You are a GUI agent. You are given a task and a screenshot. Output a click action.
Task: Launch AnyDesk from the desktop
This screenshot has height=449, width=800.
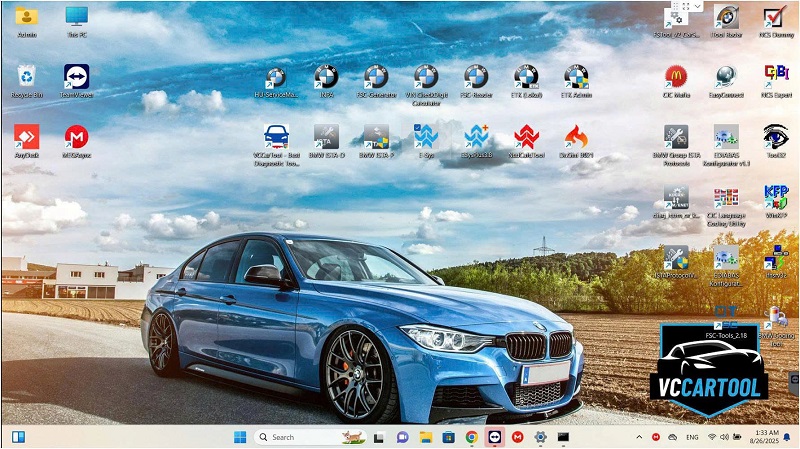(27, 141)
